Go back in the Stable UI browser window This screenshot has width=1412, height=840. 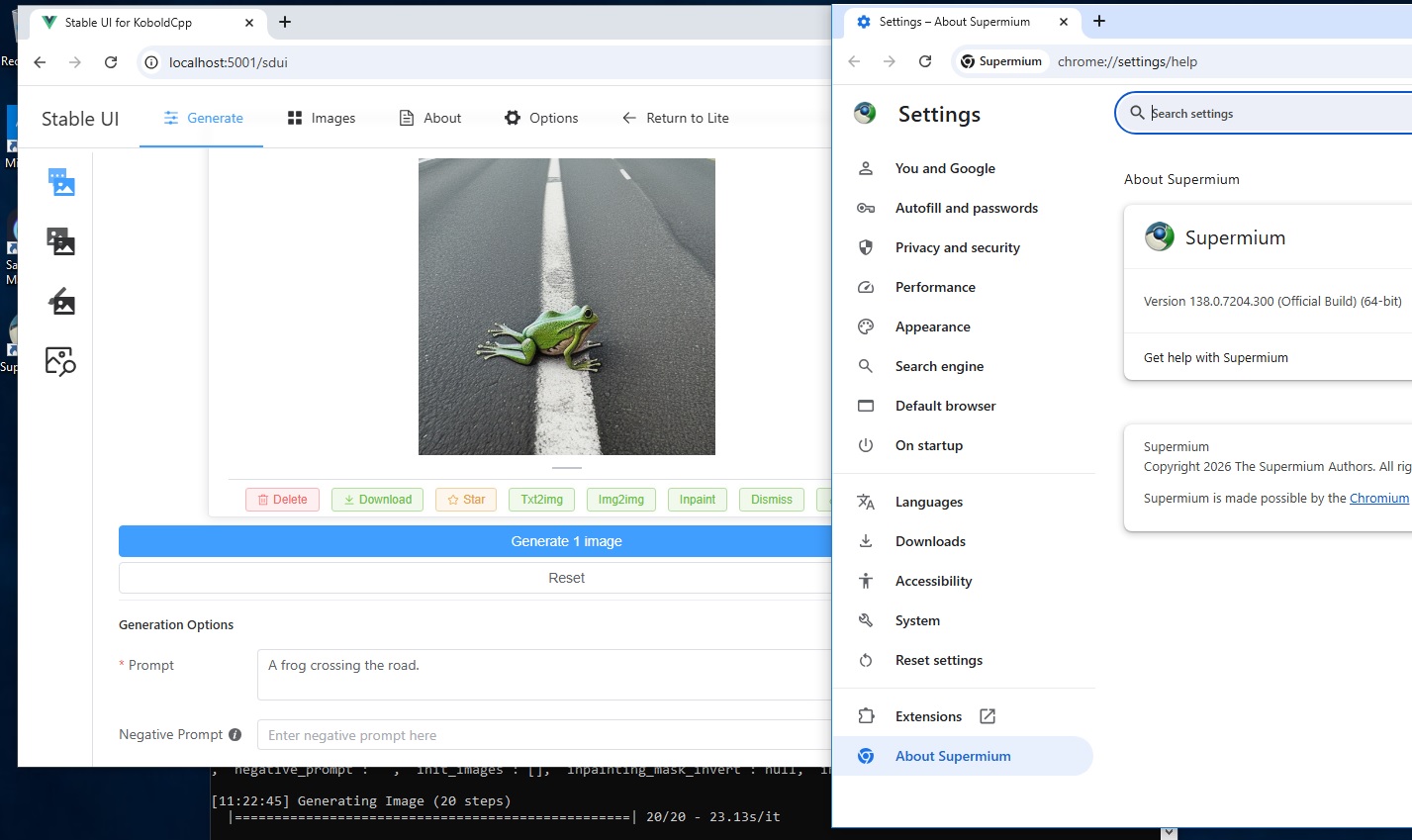[40, 62]
